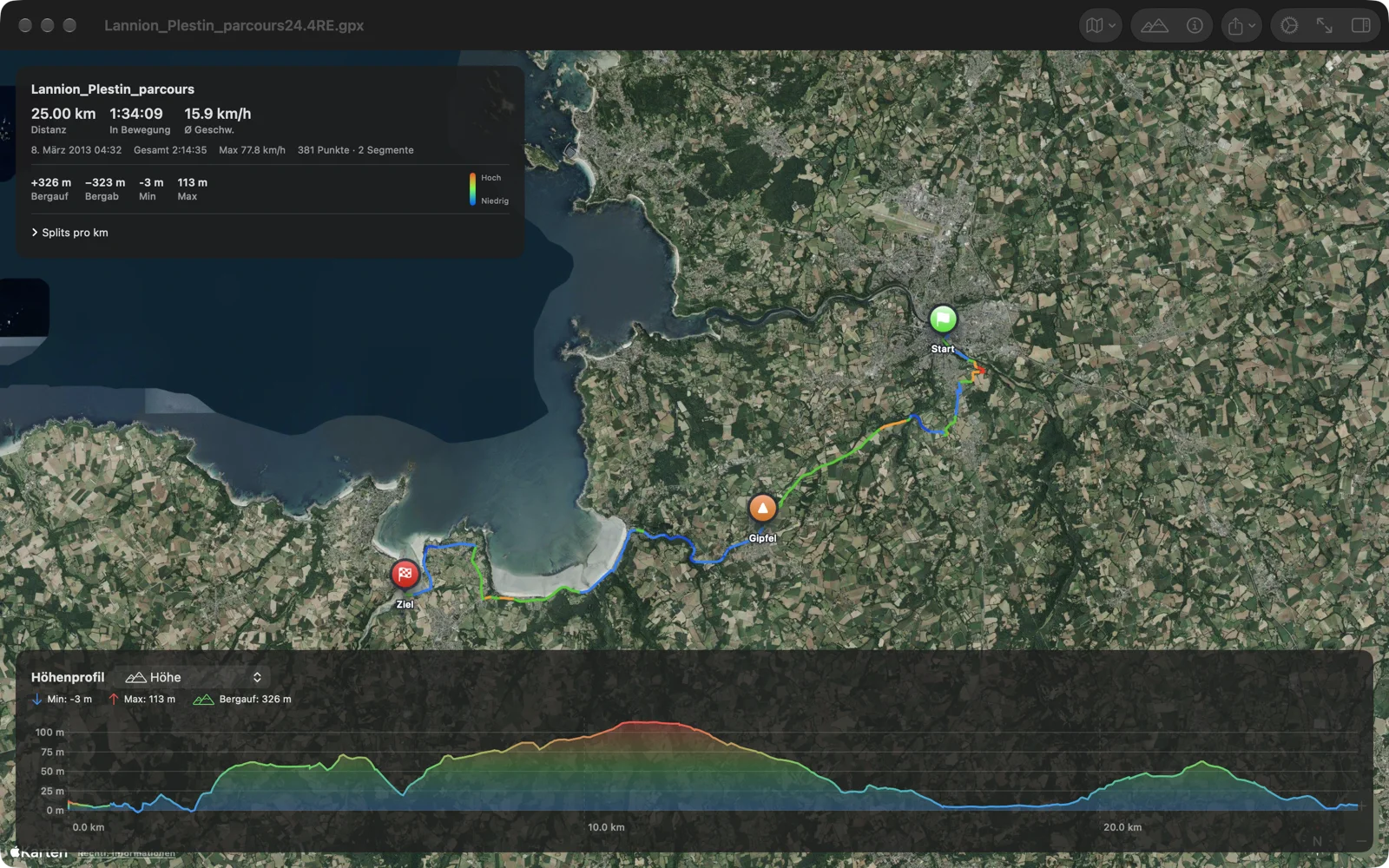Open the Höhe profile type dropdown
Image resolution: width=1389 pixels, height=868 pixels.
point(194,677)
